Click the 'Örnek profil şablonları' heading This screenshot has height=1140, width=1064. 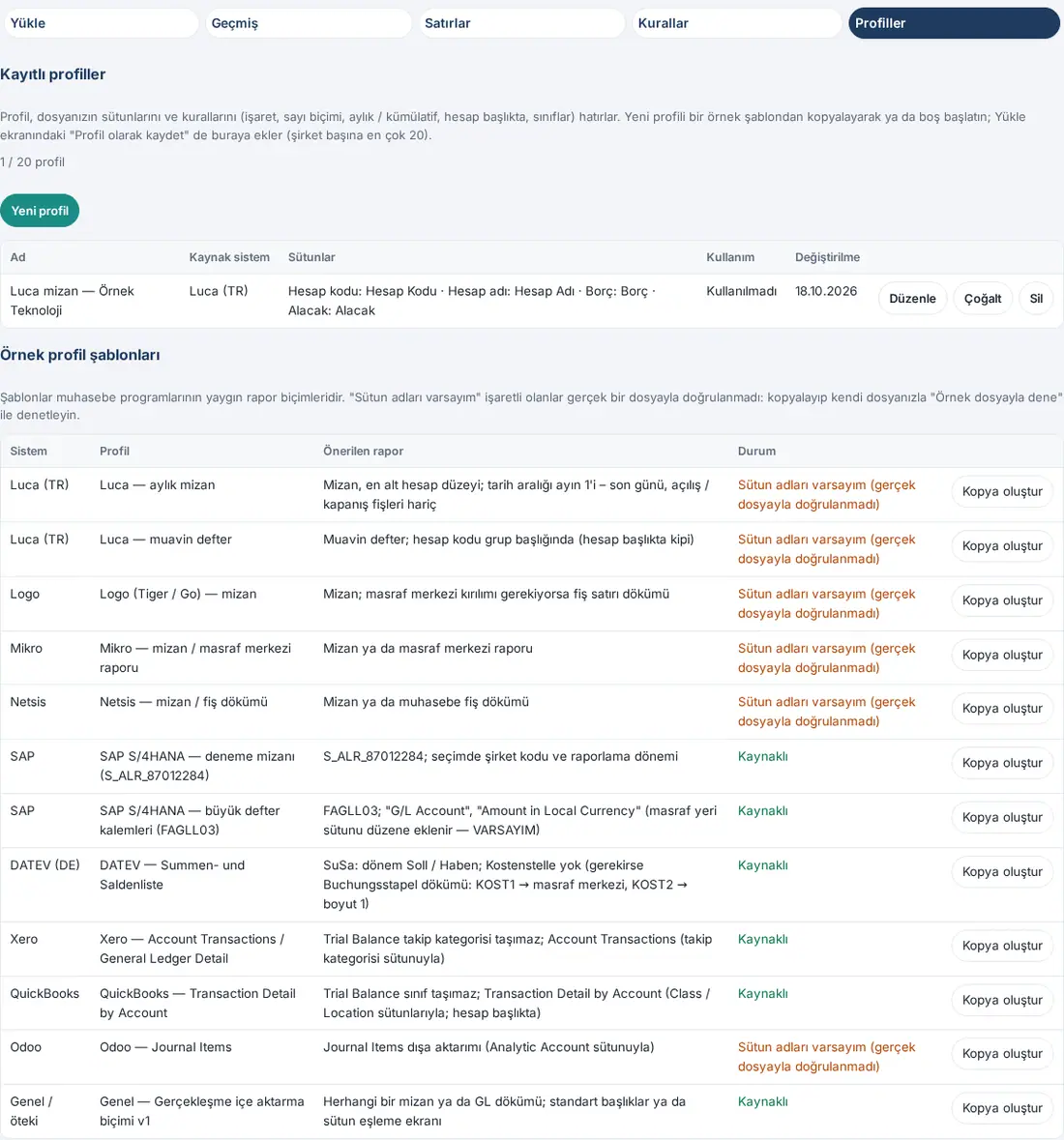[80, 355]
